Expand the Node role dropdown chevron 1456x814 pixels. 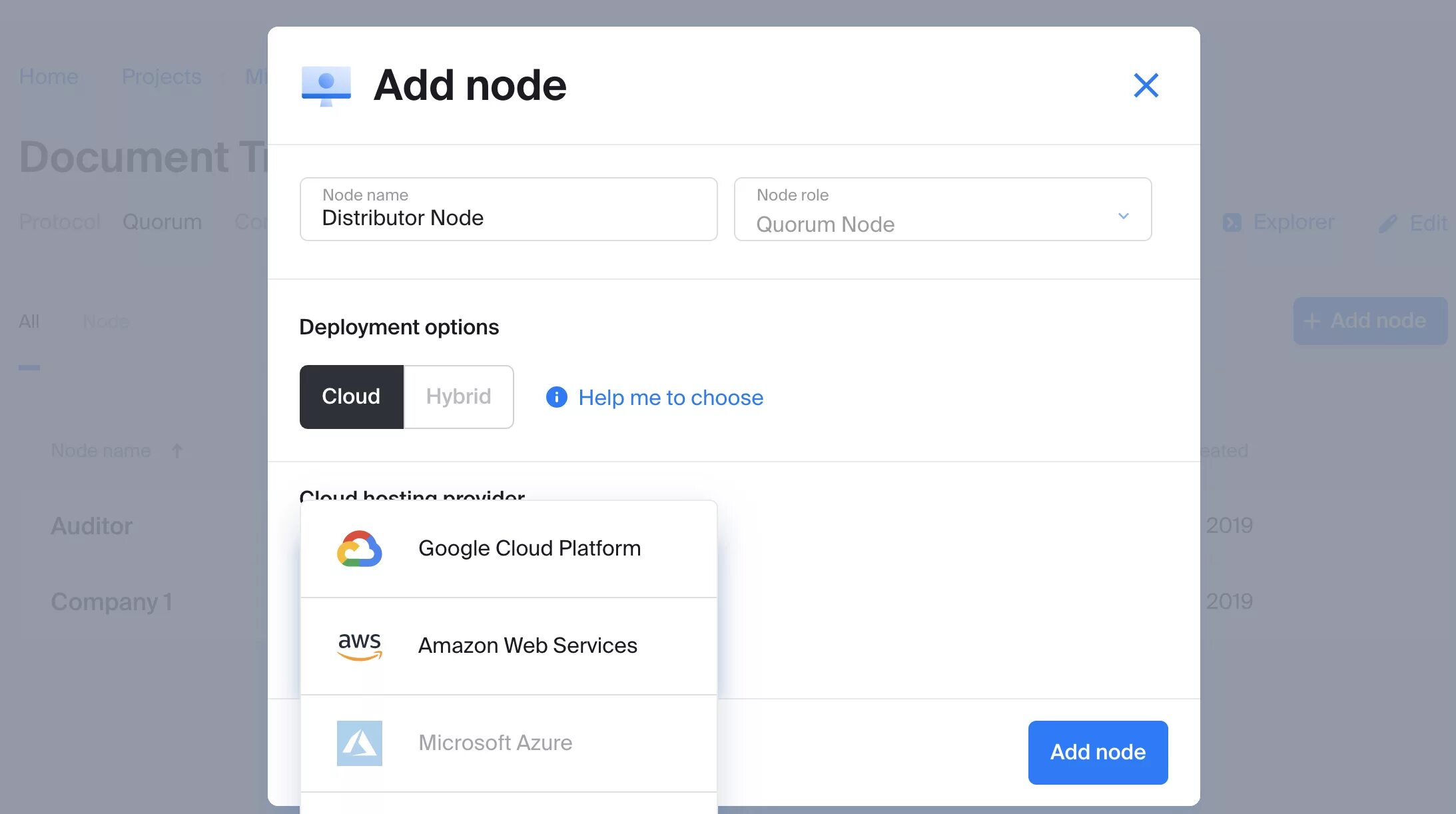(1123, 216)
